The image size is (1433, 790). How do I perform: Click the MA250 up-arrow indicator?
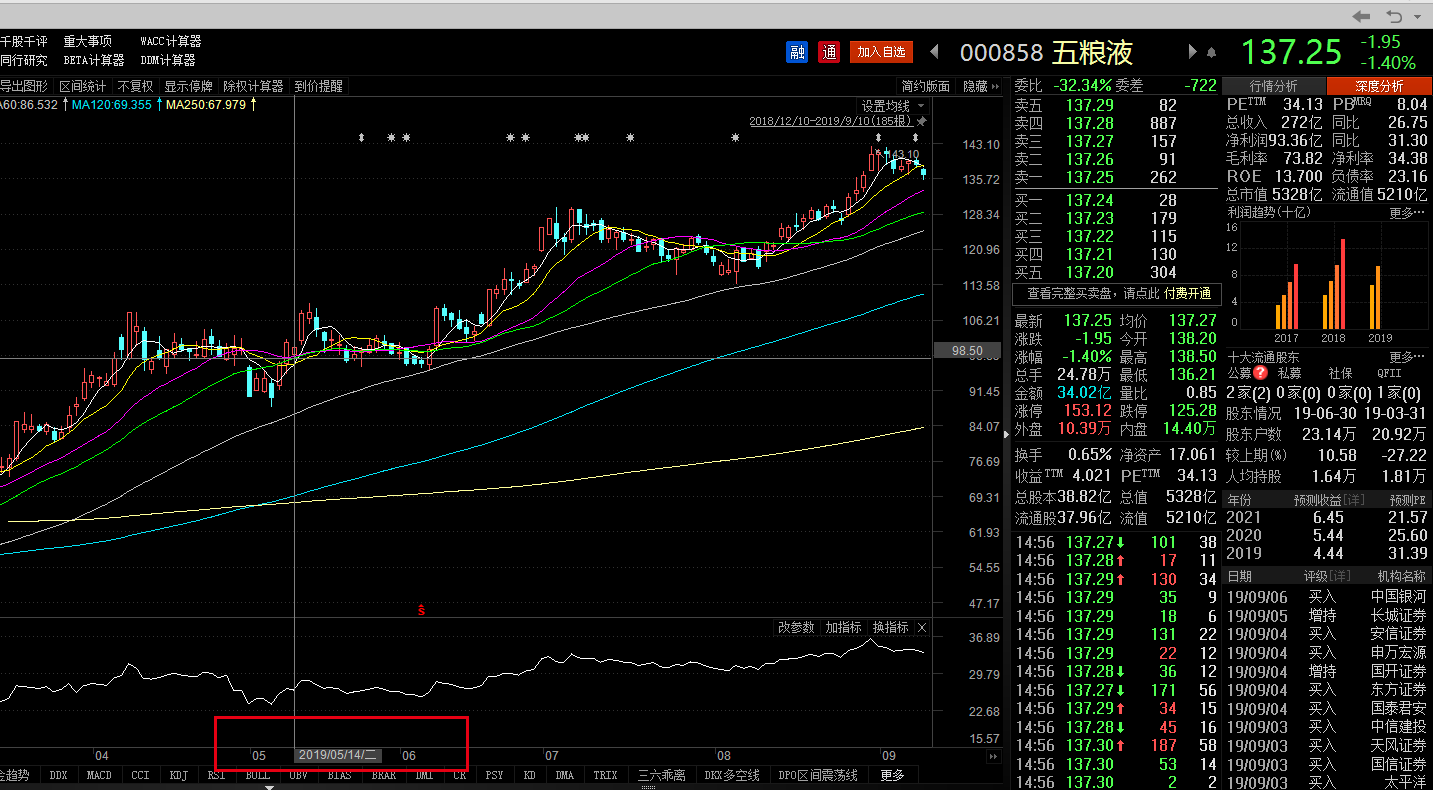tap(253, 104)
